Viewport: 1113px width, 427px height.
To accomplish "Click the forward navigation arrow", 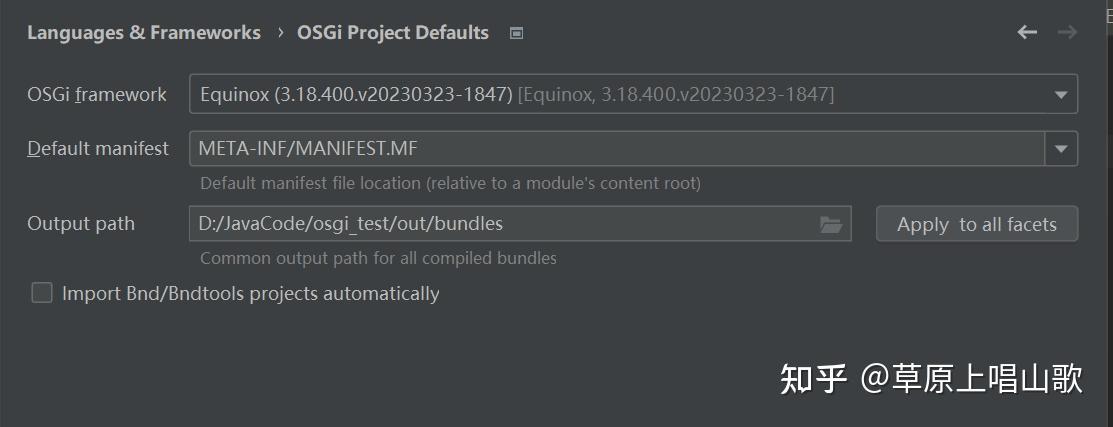I will click(x=1067, y=32).
